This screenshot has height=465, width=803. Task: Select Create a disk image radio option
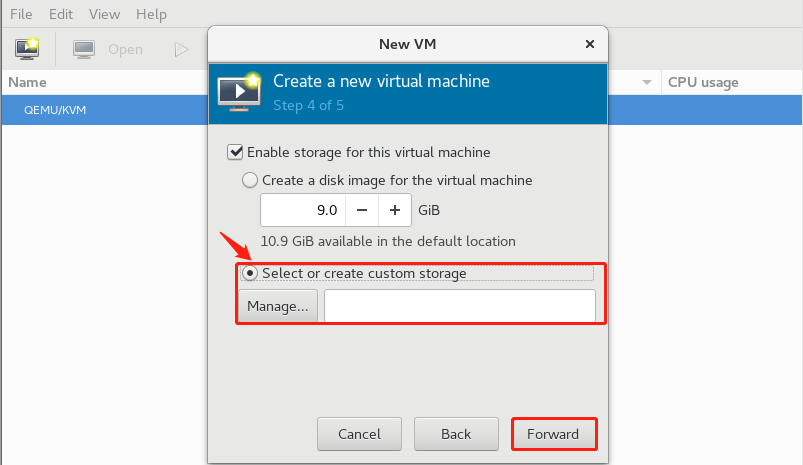[250, 181]
